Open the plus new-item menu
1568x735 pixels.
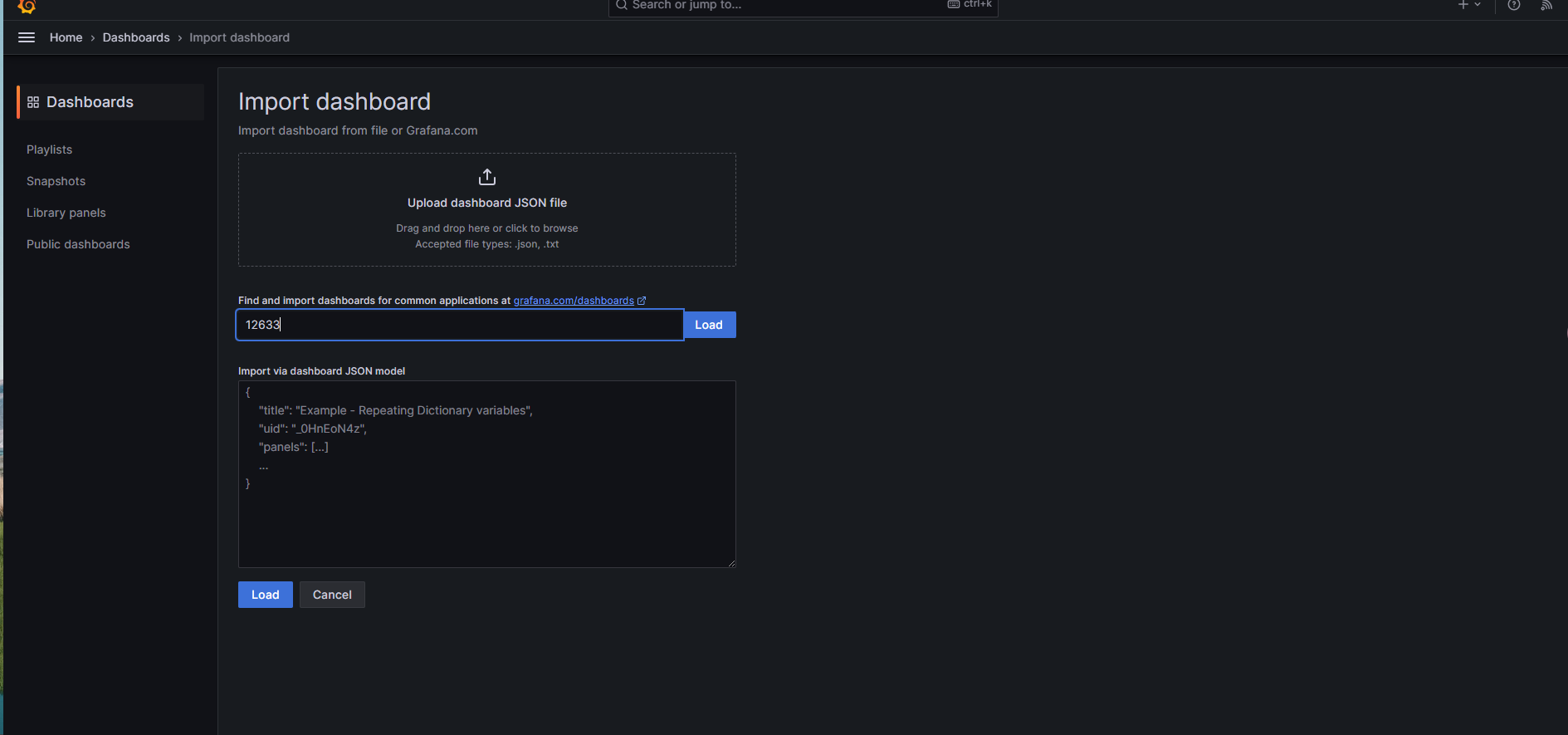click(x=1468, y=5)
